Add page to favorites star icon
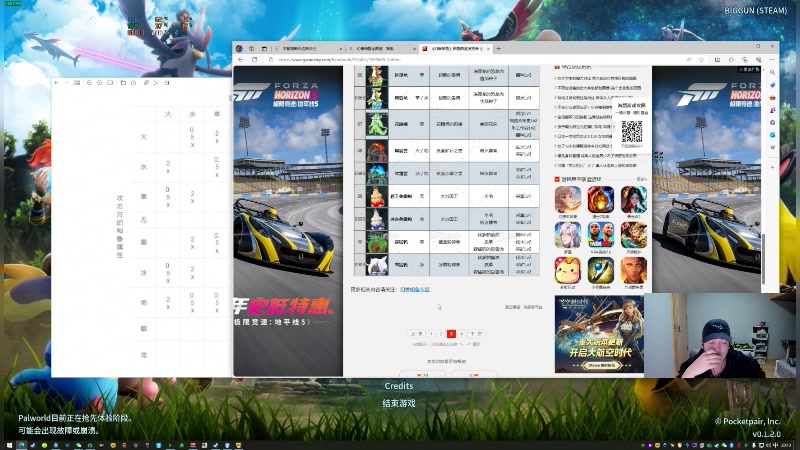800x450 pixels. click(702, 60)
